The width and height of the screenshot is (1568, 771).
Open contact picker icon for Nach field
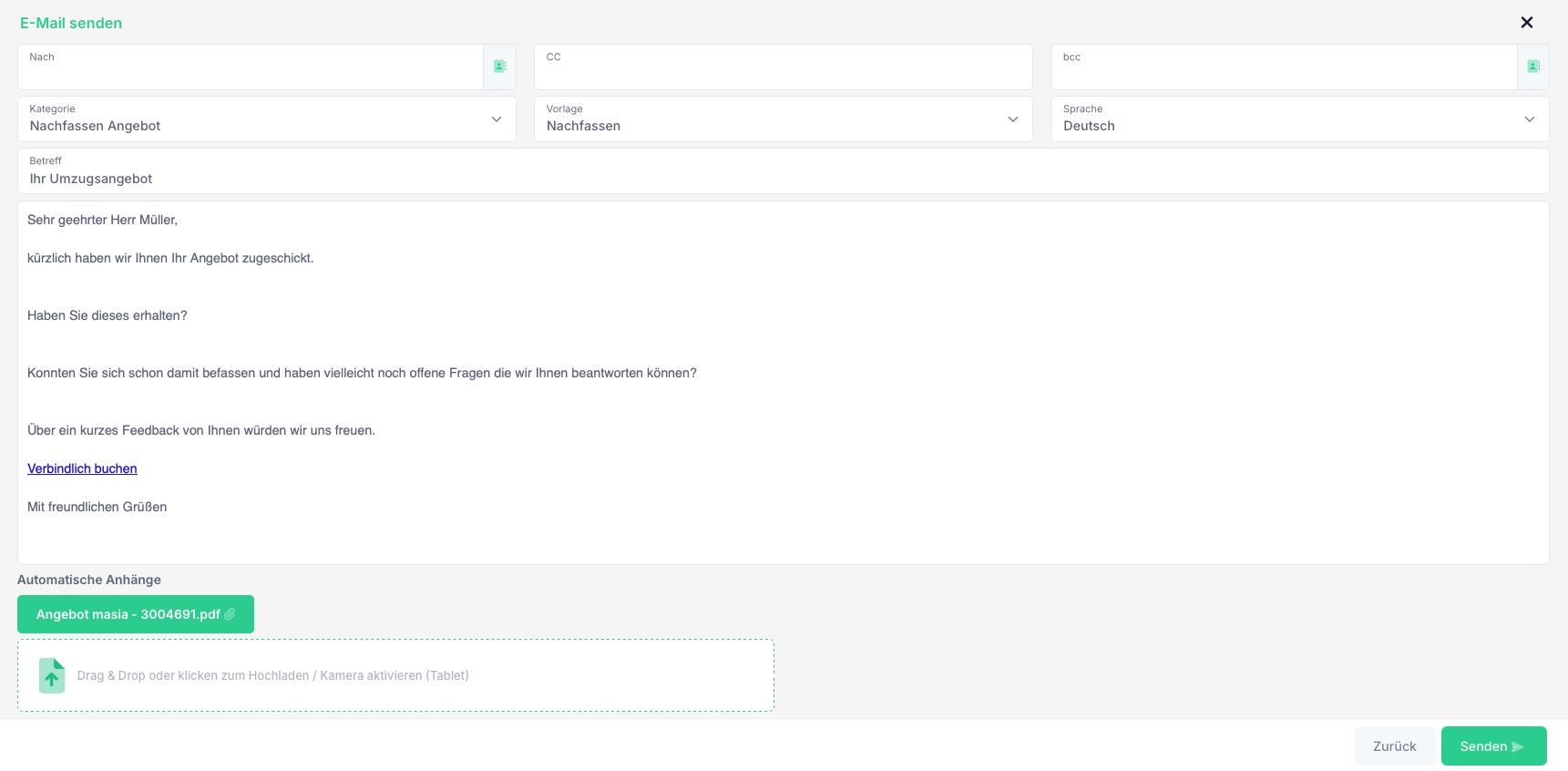pos(499,67)
